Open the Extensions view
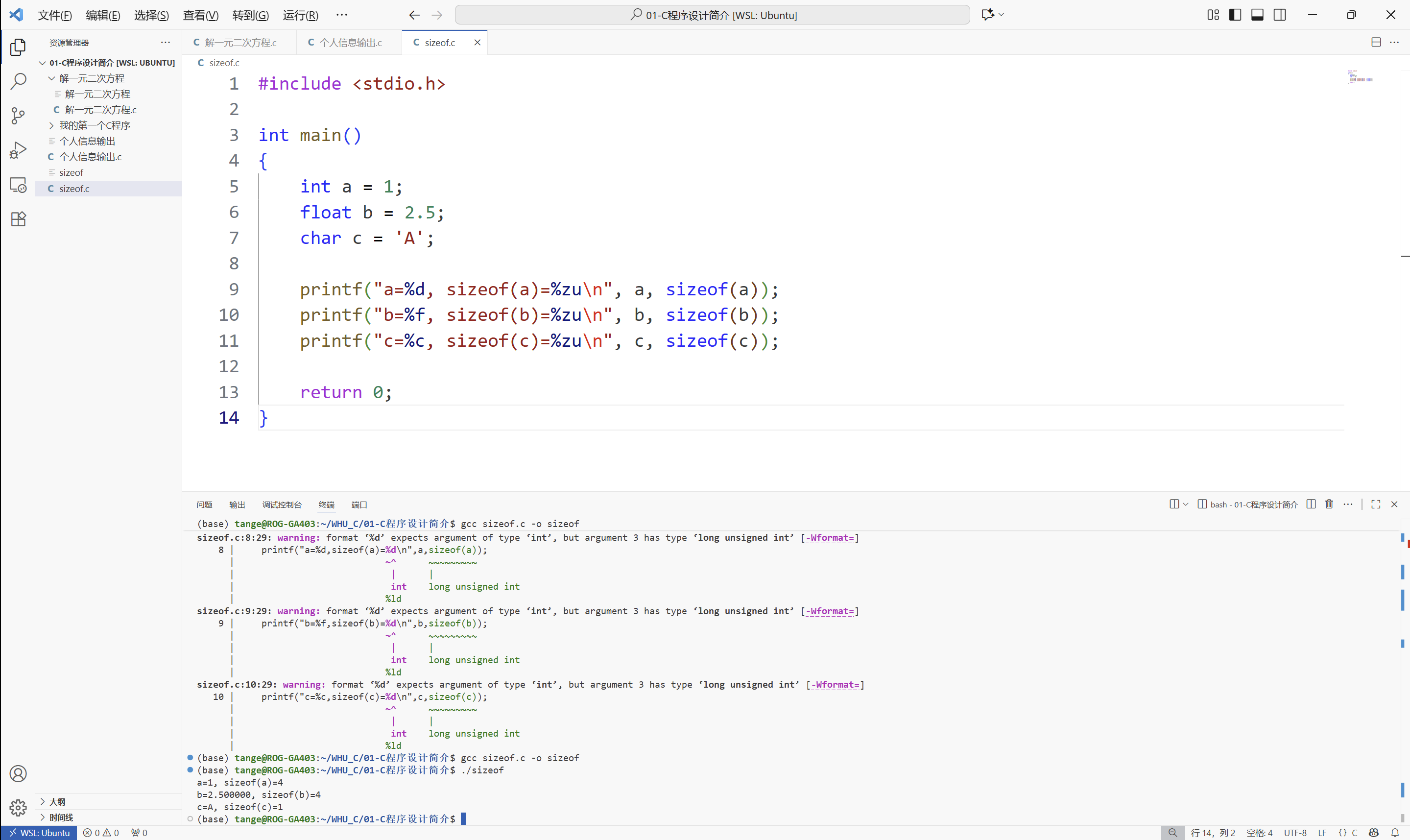Image resolution: width=1410 pixels, height=840 pixels. coord(18,219)
